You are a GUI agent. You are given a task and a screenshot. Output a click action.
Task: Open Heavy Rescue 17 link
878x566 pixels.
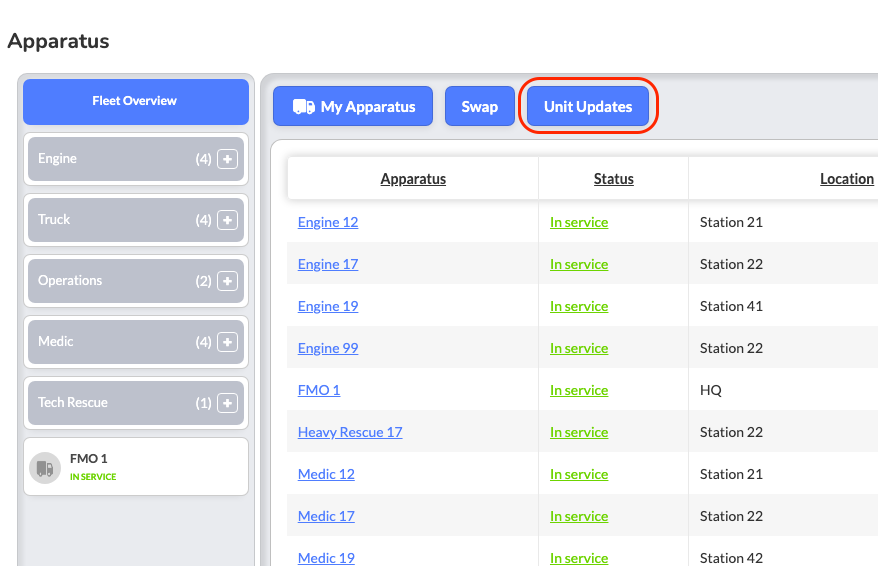[350, 432]
